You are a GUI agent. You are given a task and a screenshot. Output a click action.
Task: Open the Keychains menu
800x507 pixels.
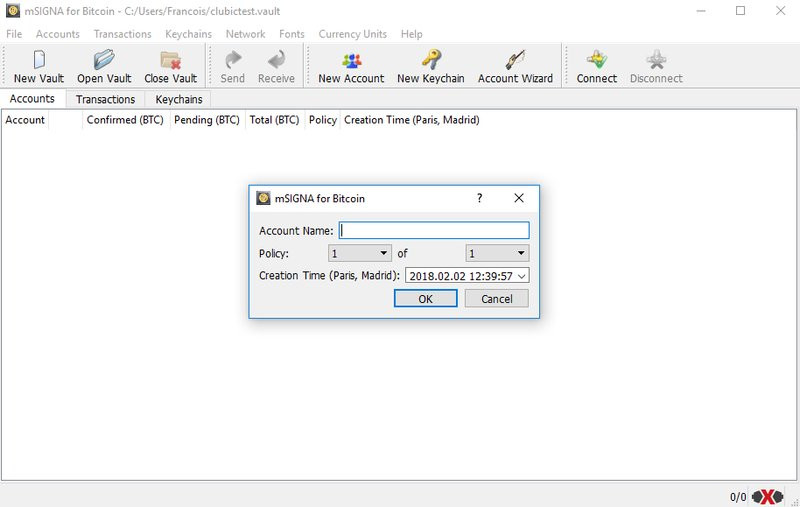pos(188,34)
